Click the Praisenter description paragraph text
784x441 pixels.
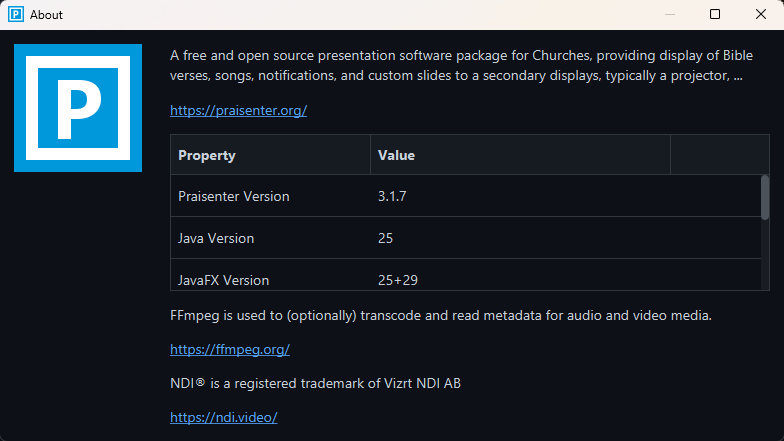point(456,65)
